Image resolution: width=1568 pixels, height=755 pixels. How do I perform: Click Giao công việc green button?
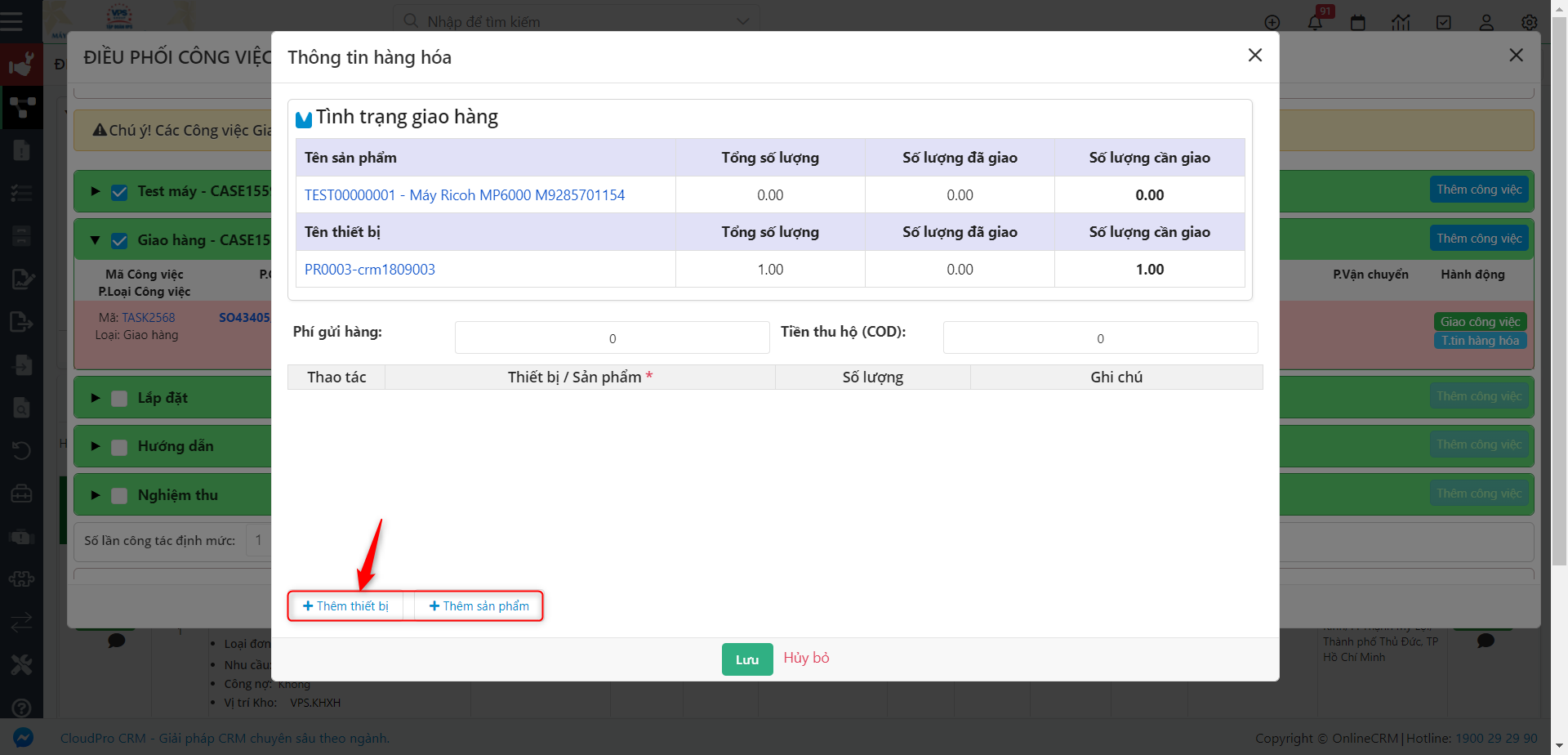point(1480,322)
